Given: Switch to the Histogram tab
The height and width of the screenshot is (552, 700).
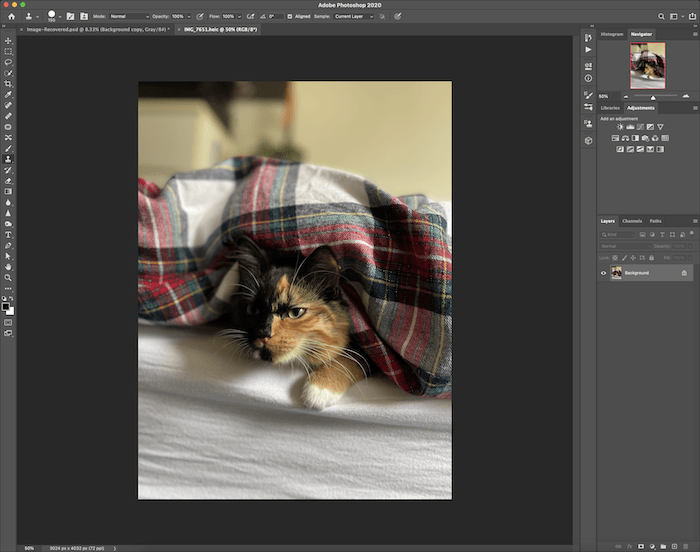Looking at the screenshot, I should tap(612, 34).
